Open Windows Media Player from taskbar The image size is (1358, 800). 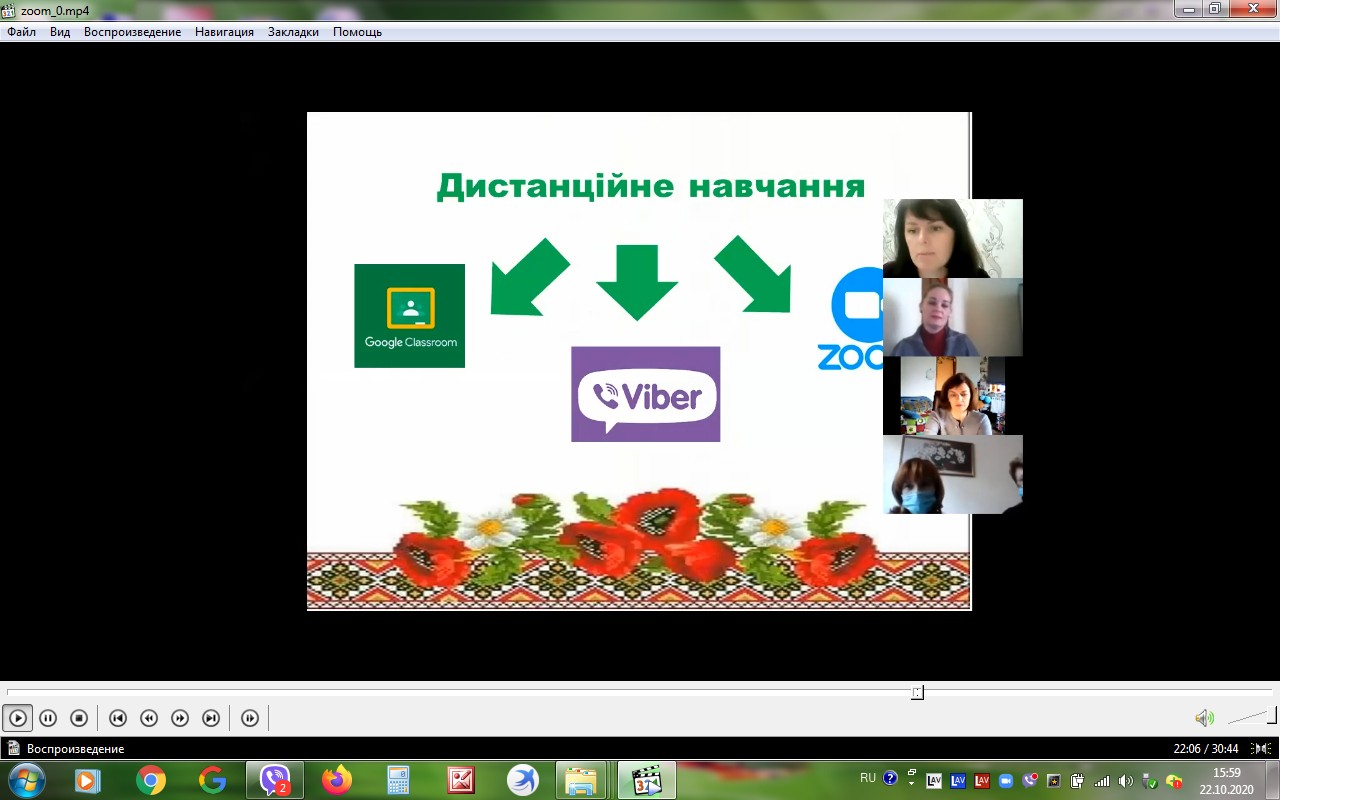click(88, 780)
